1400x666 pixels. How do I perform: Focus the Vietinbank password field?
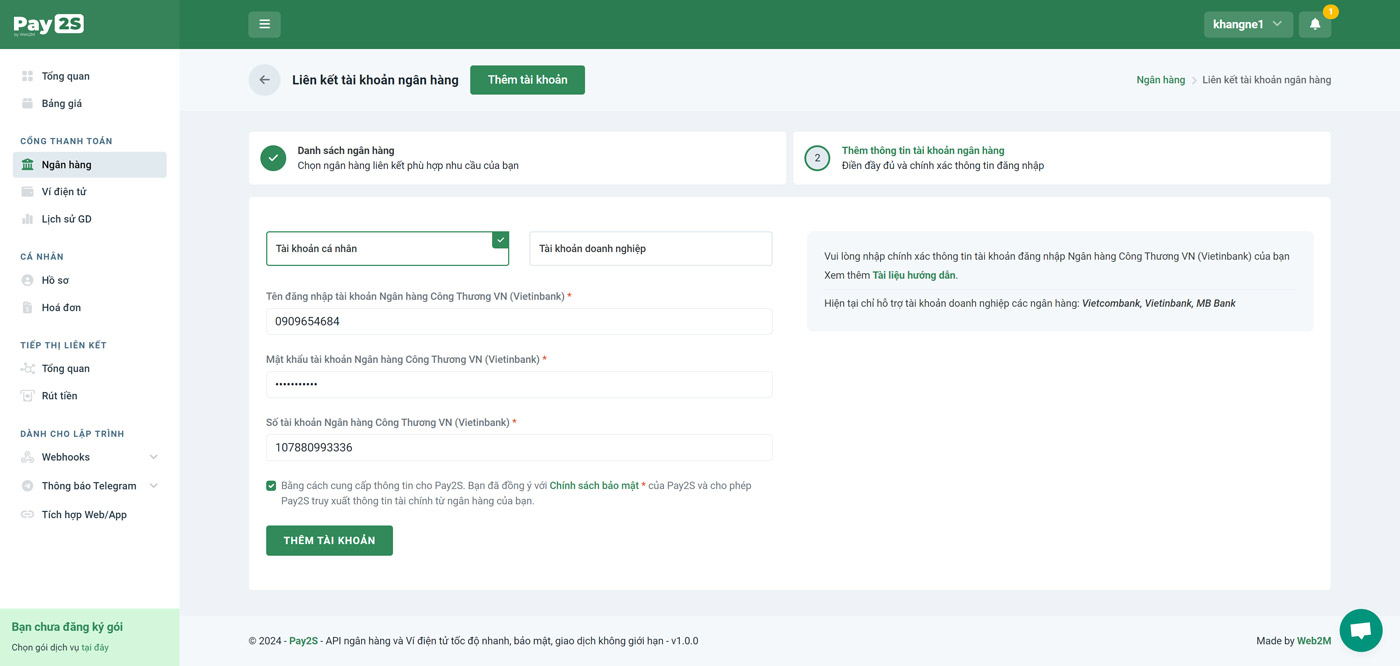519,384
